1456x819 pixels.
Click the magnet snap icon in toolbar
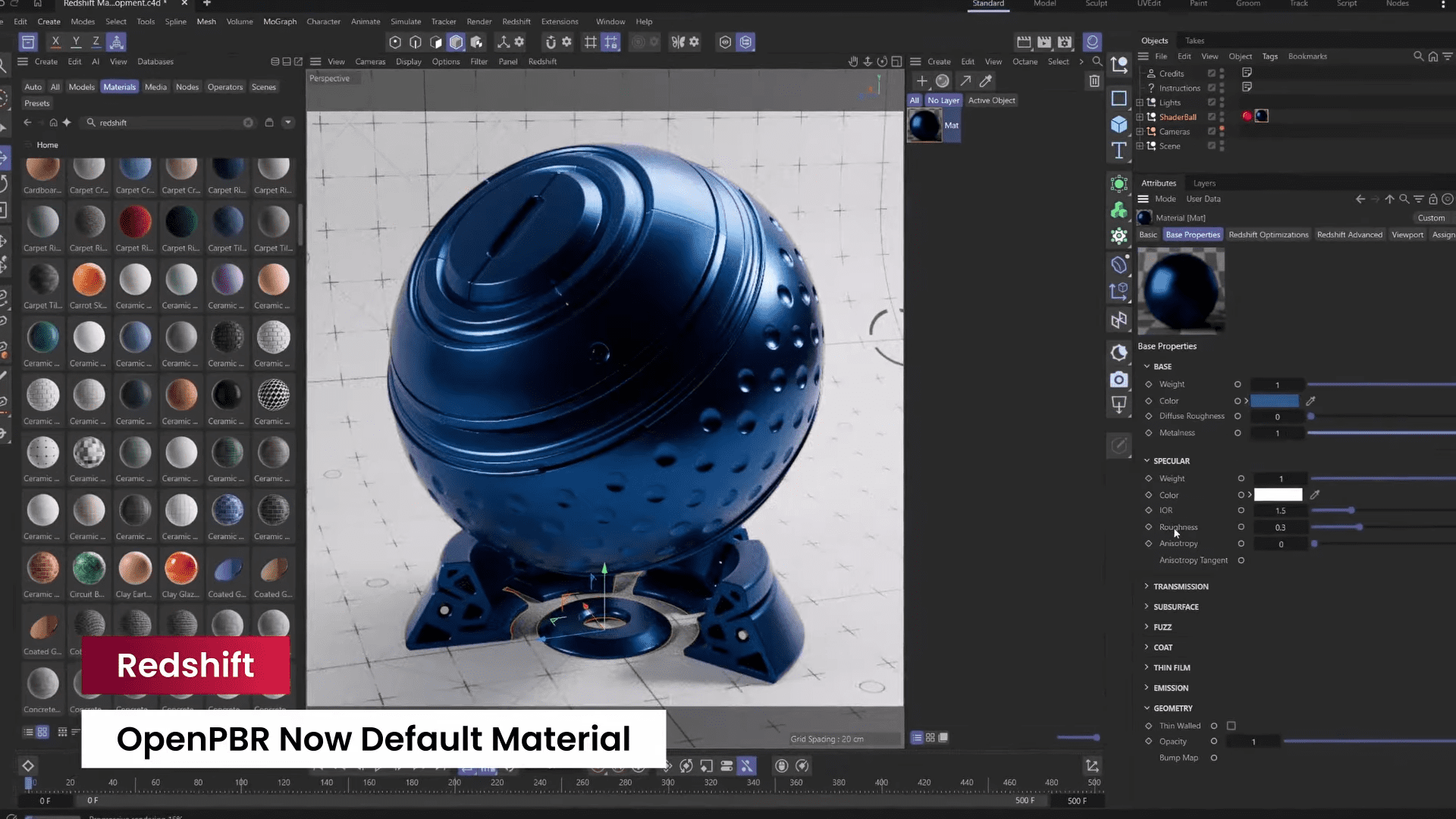[551, 42]
